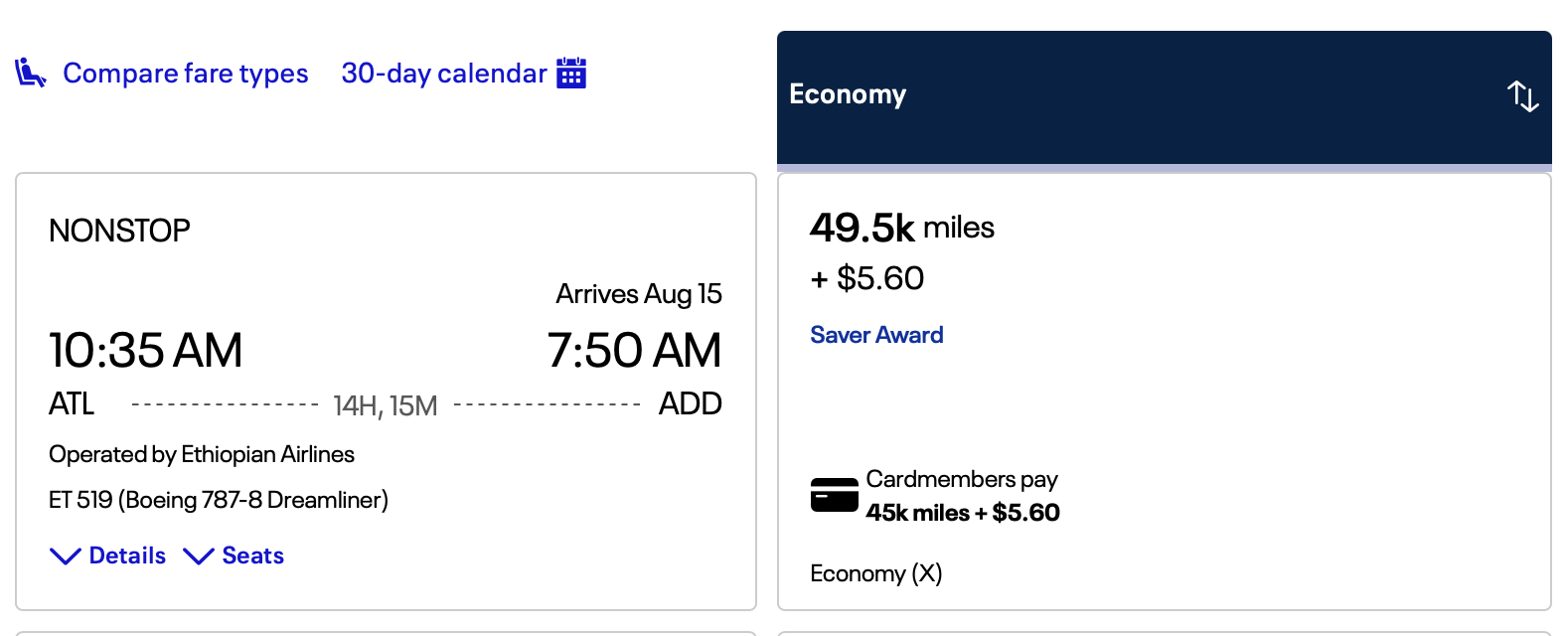Collapse the Details disclosure arrow
The image size is (1568, 636).
(65, 556)
